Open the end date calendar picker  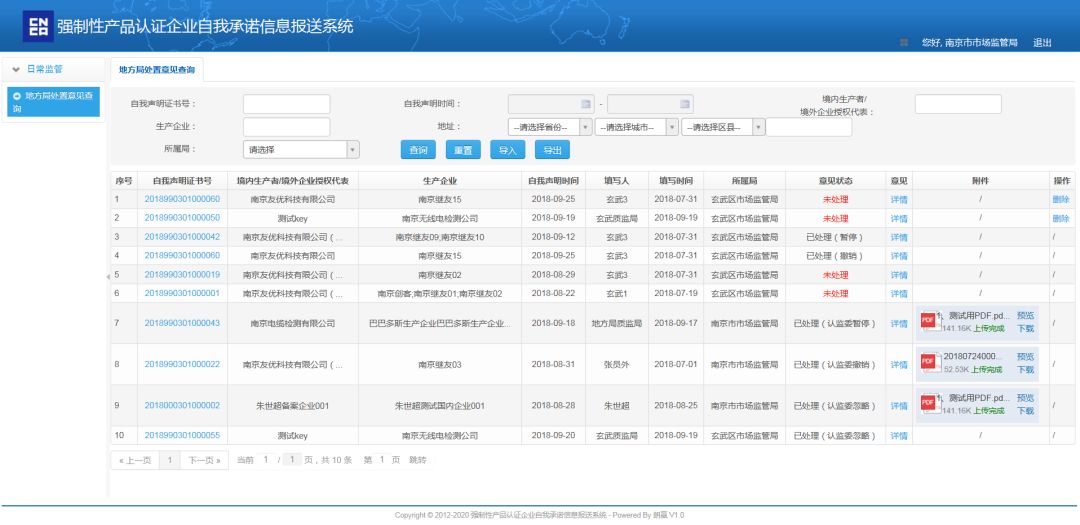[685, 104]
